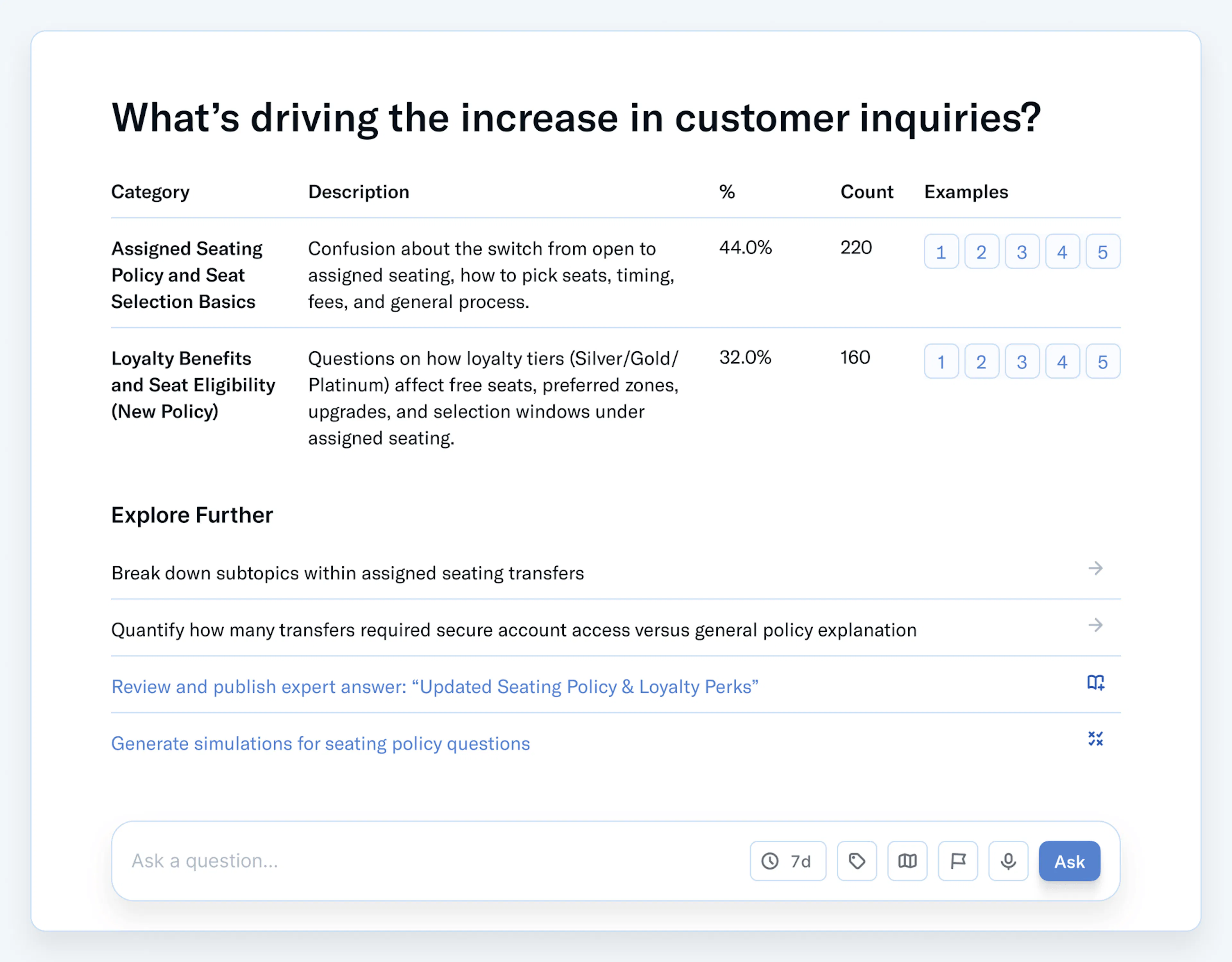Open the topic map icon

coord(907,861)
